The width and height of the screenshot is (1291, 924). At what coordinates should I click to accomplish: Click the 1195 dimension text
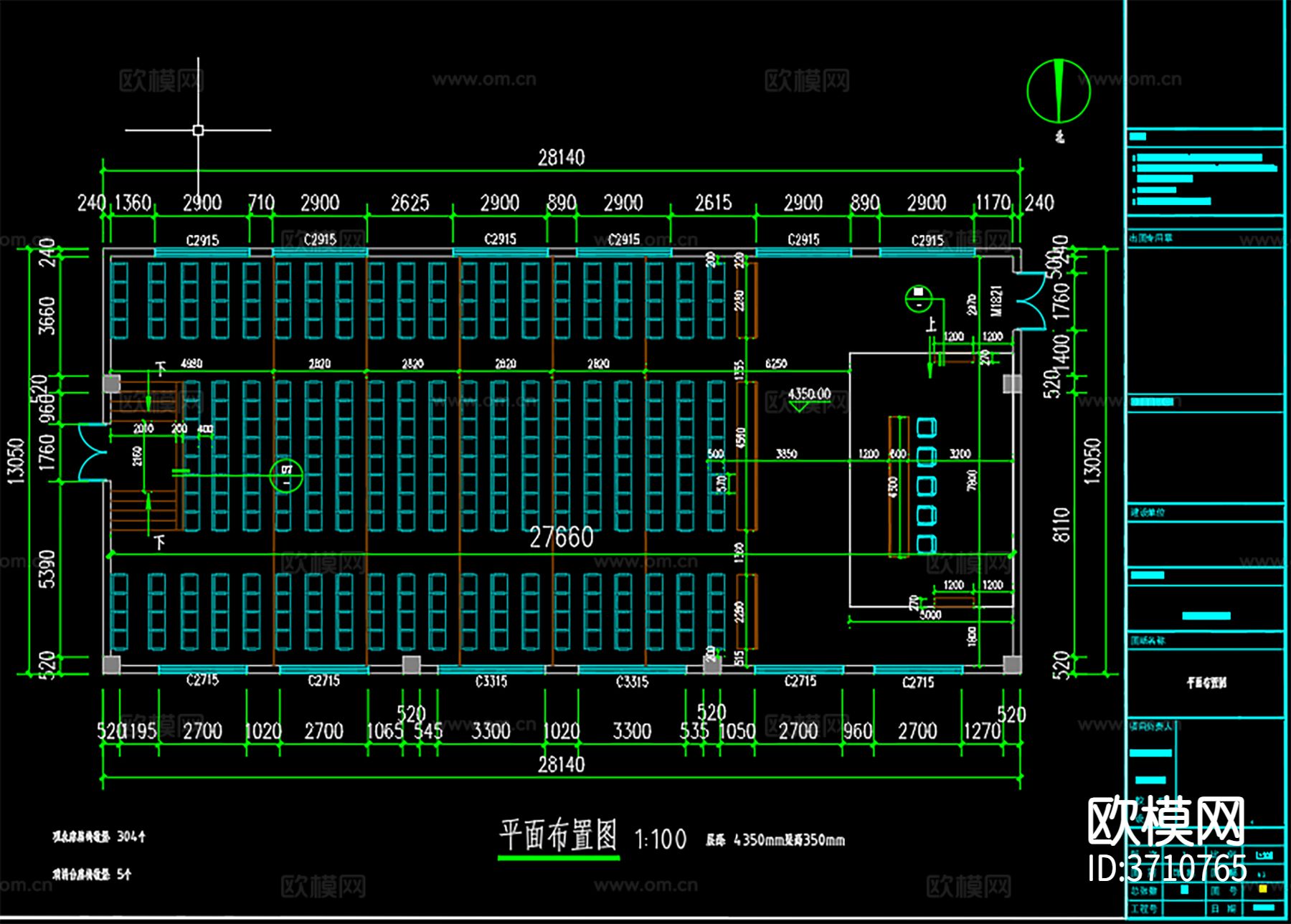click(140, 731)
